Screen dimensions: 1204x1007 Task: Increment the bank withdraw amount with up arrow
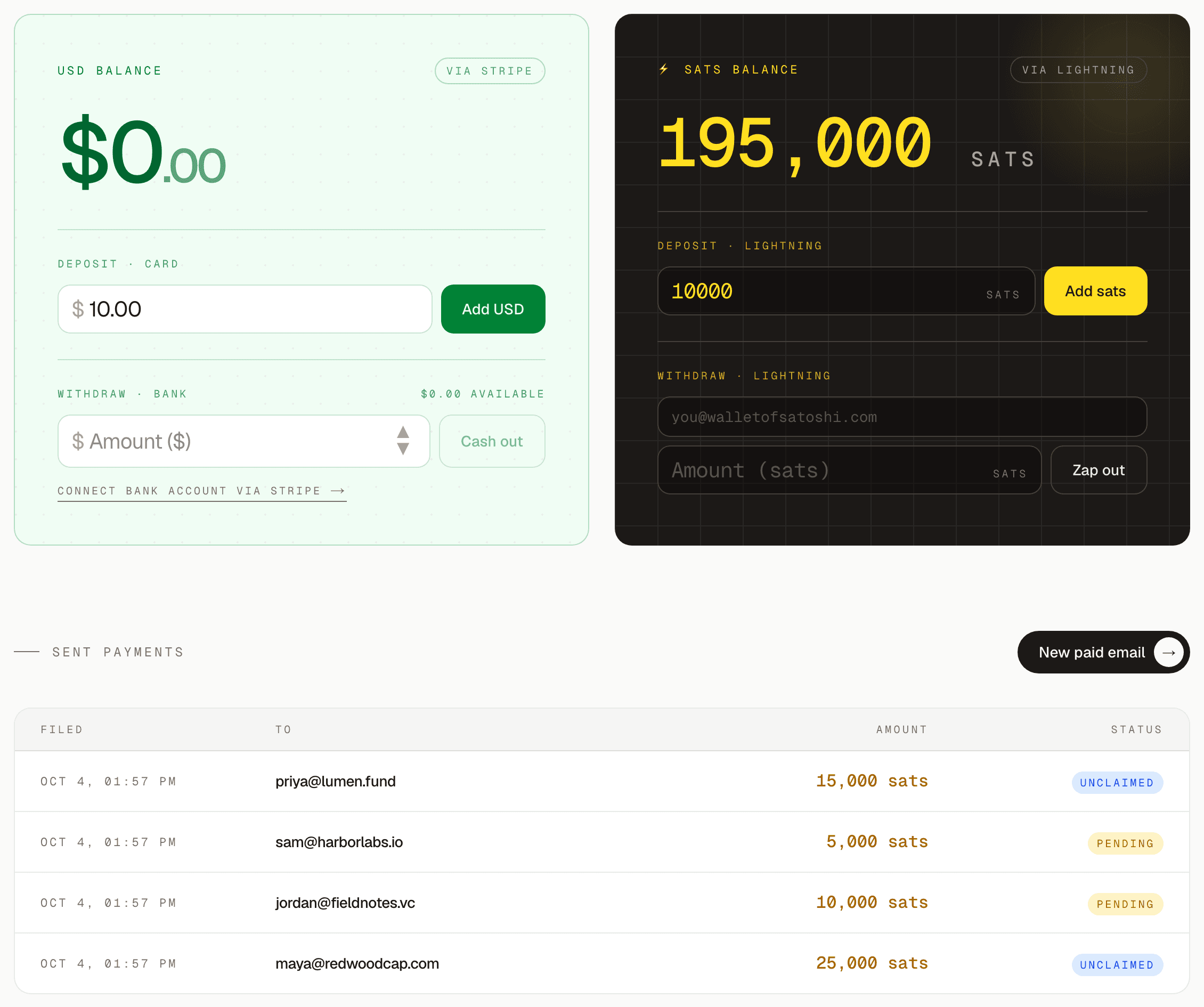pos(403,433)
